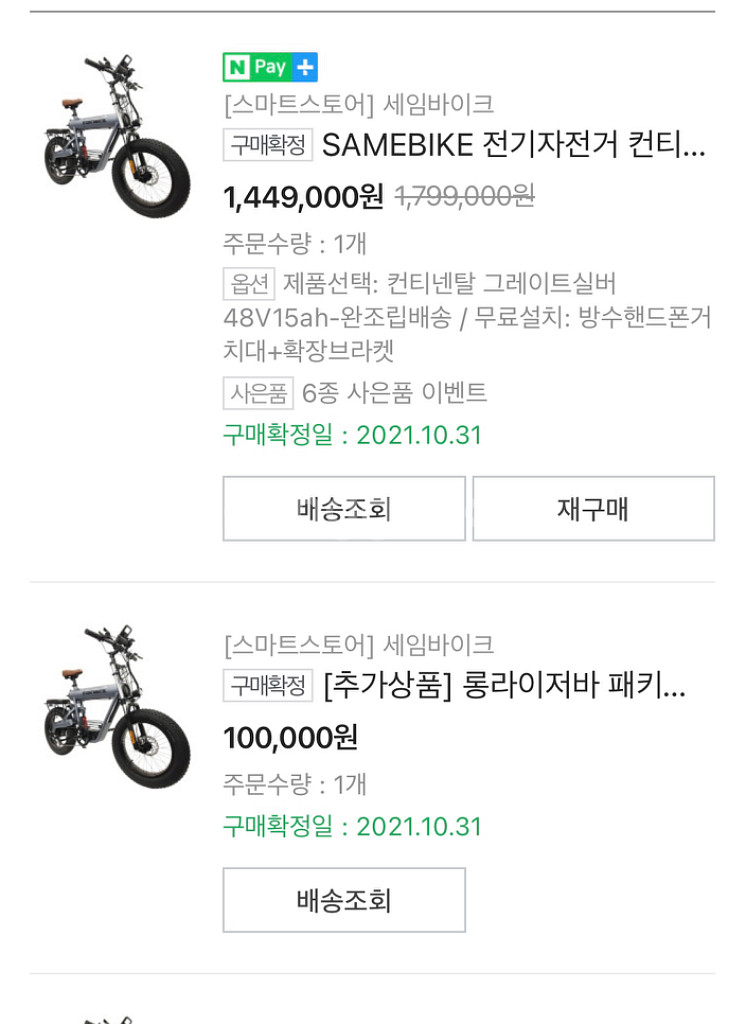Select the 100,000원 price
The image size is (746, 1024).
291,737
